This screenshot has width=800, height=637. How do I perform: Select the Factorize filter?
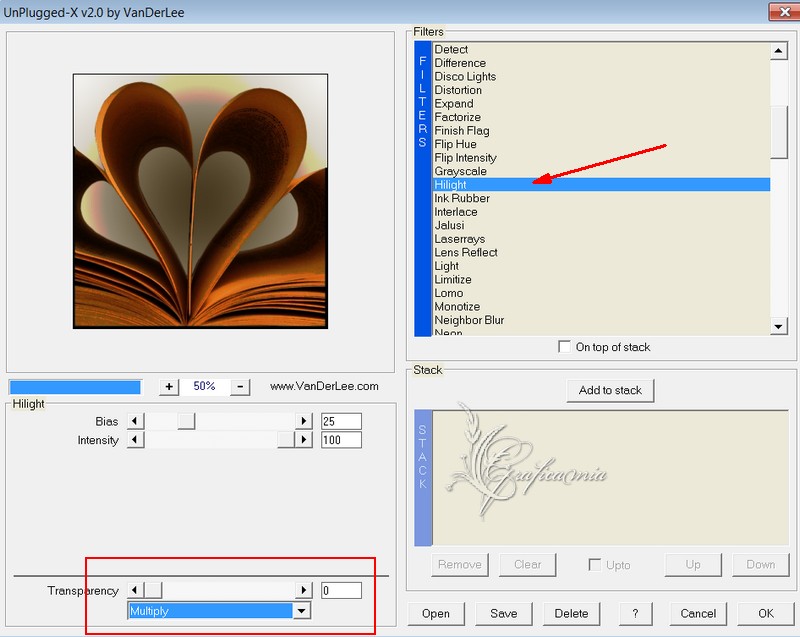601,117
